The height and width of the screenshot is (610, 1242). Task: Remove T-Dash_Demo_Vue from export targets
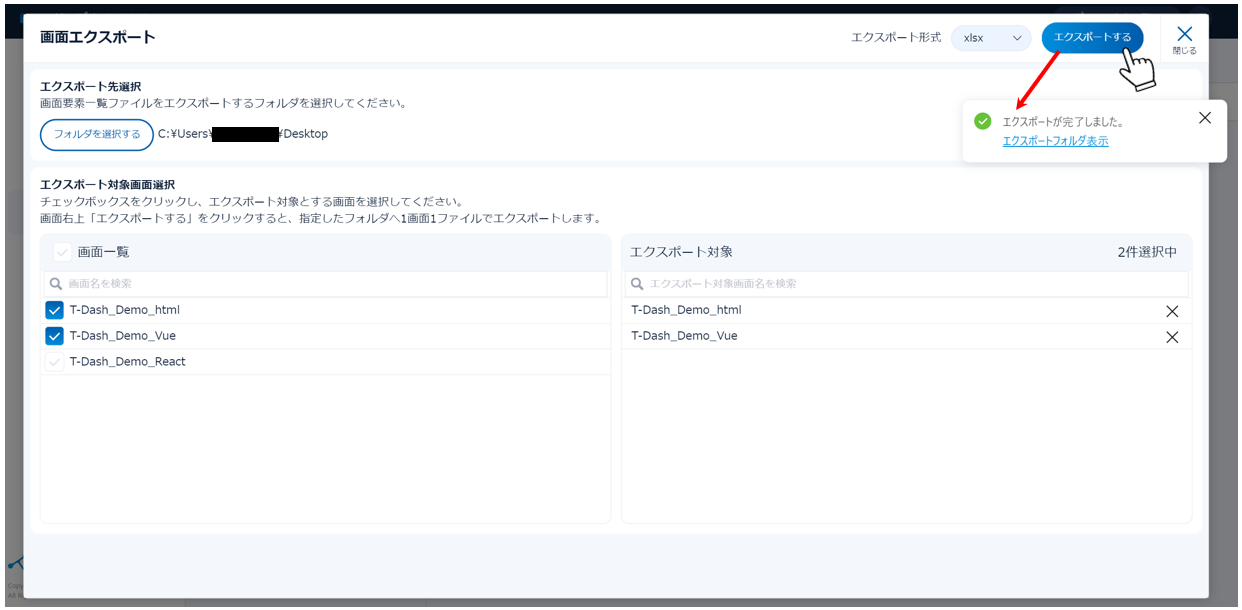click(1172, 337)
